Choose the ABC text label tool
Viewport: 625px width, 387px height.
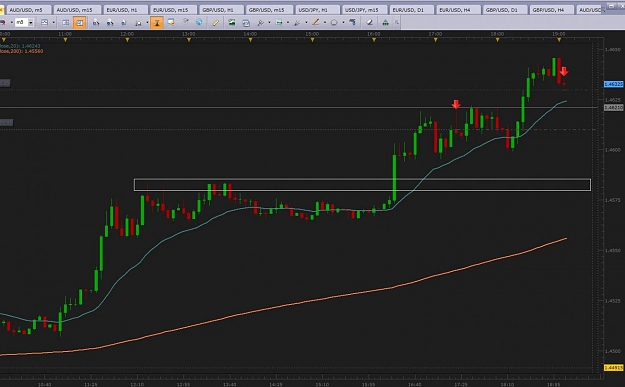[352, 23]
